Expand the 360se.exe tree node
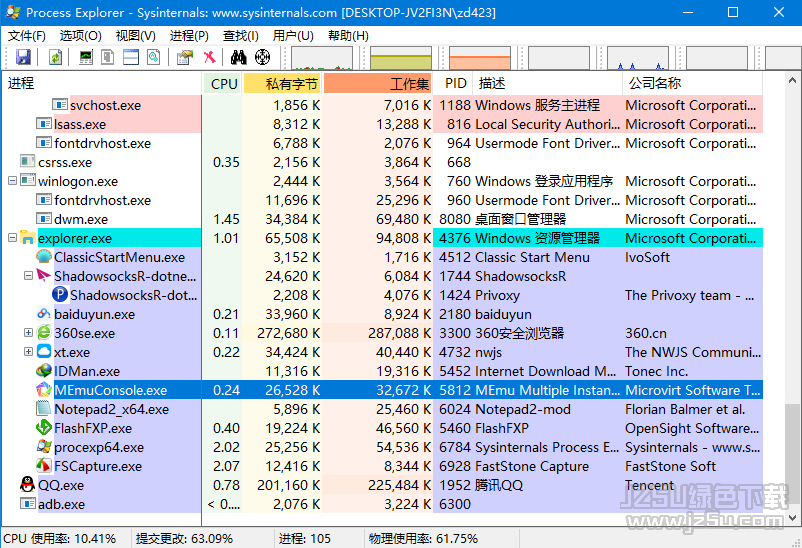Viewport: 802px width, 548px height. click(x=29, y=333)
